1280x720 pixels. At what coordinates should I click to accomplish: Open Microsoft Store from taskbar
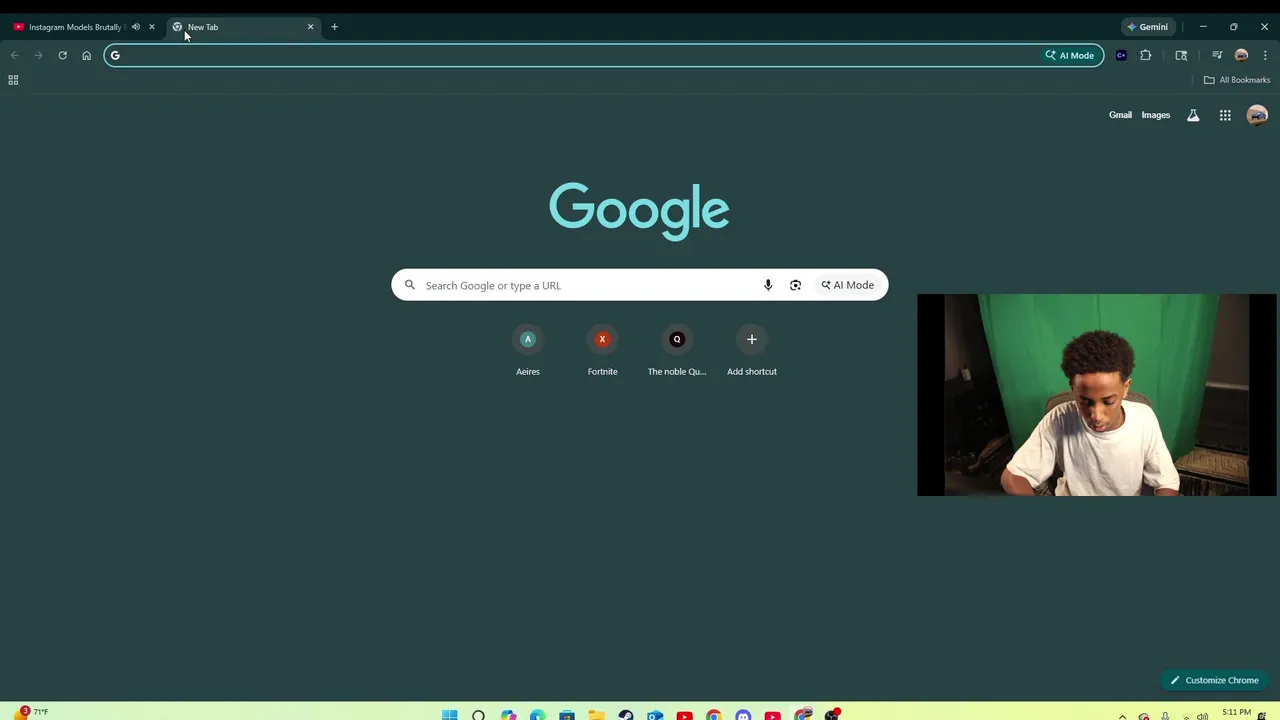point(567,715)
